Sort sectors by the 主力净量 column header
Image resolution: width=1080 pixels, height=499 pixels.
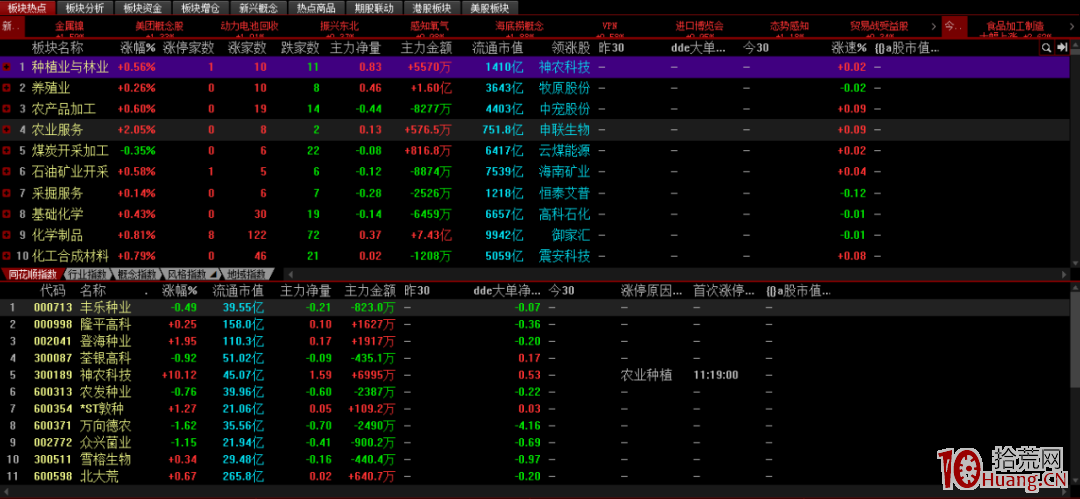click(x=355, y=48)
